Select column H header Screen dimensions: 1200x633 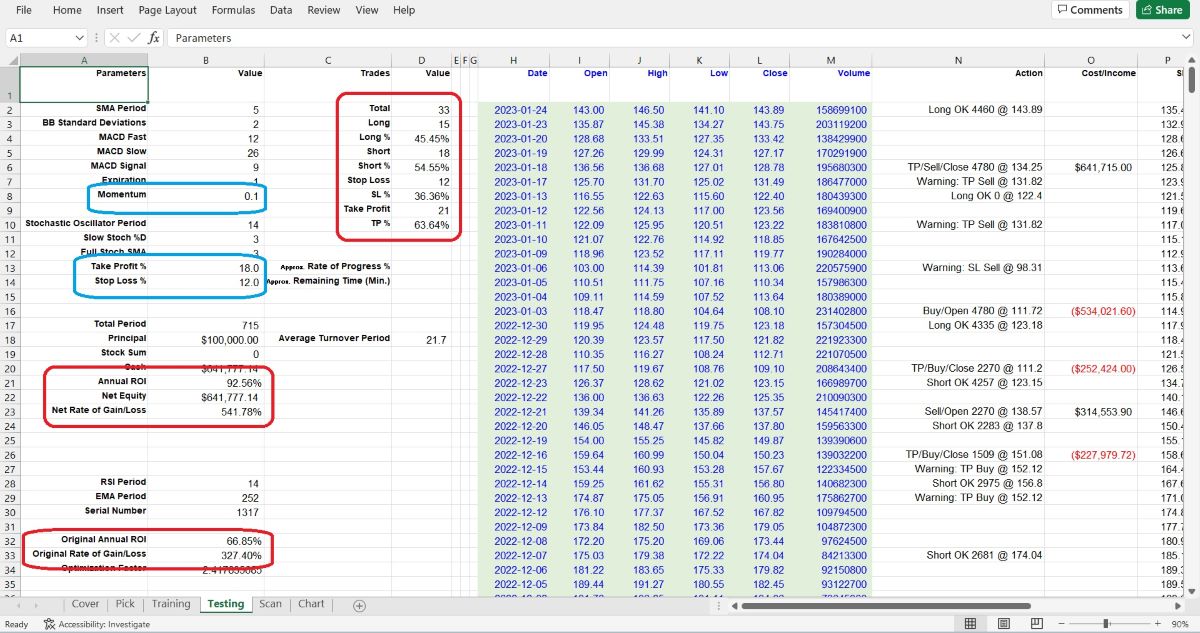pos(513,61)
